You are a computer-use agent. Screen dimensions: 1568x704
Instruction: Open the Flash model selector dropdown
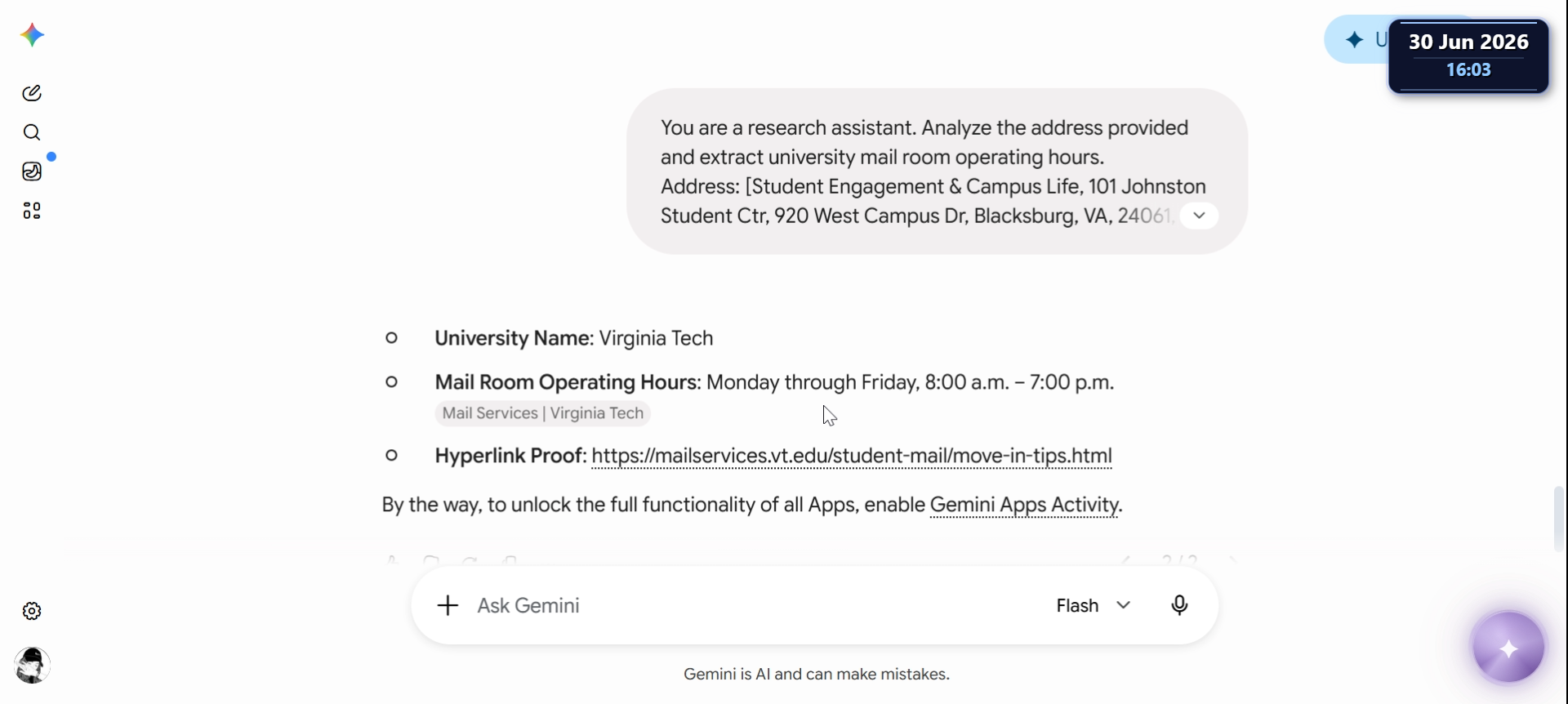tap(1094, 605)
